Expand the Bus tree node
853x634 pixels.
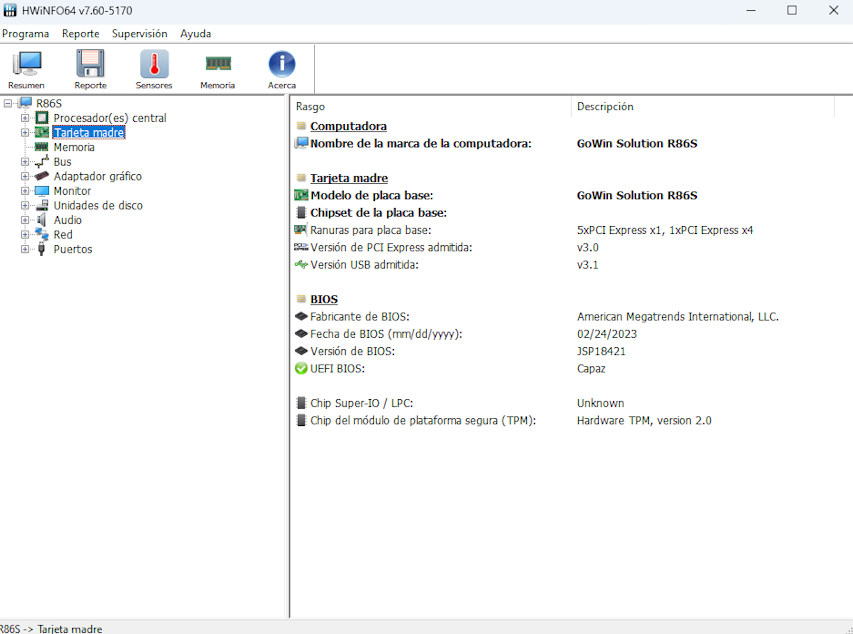click(24, 162)
